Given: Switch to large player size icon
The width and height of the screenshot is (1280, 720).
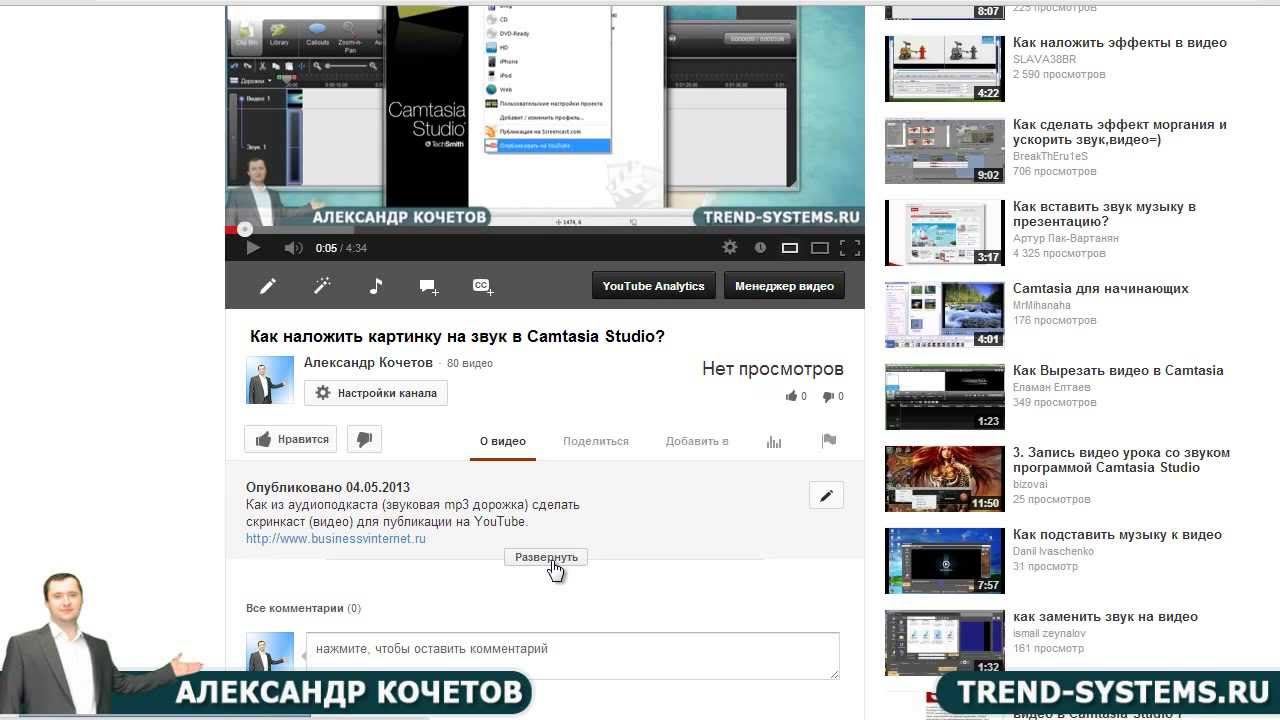Looking at the screenshot, I should (820, 247).
